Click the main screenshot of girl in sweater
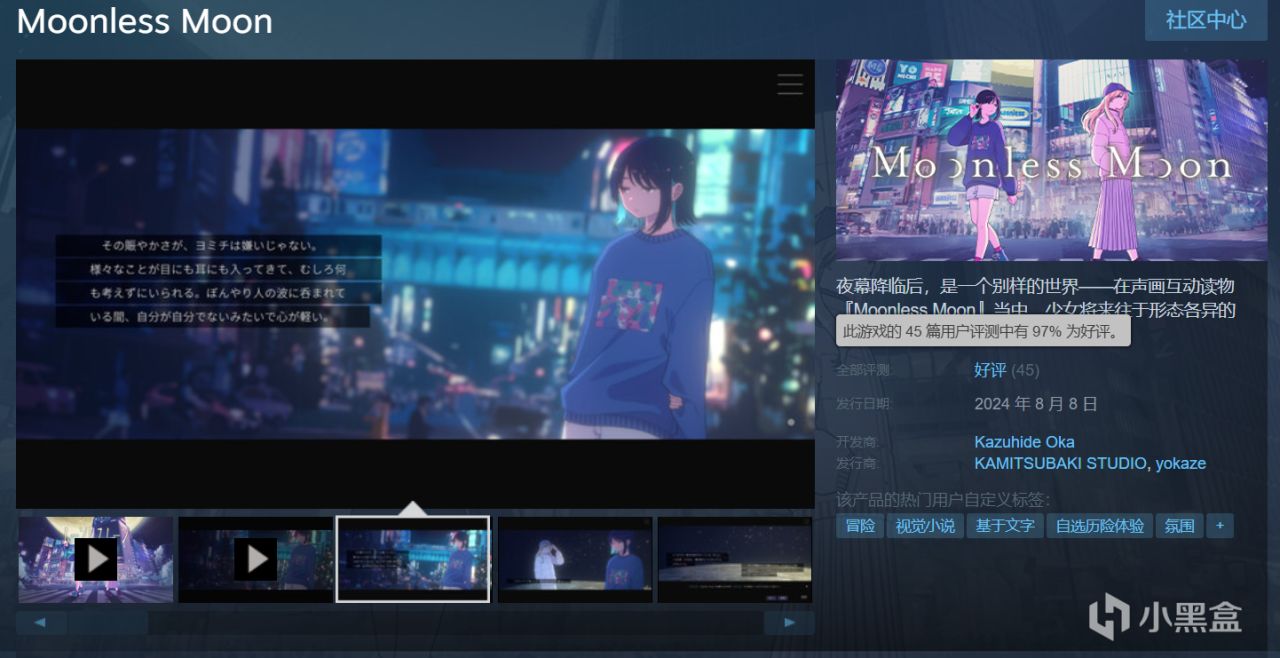1280x658 pixels. (415, 284)
